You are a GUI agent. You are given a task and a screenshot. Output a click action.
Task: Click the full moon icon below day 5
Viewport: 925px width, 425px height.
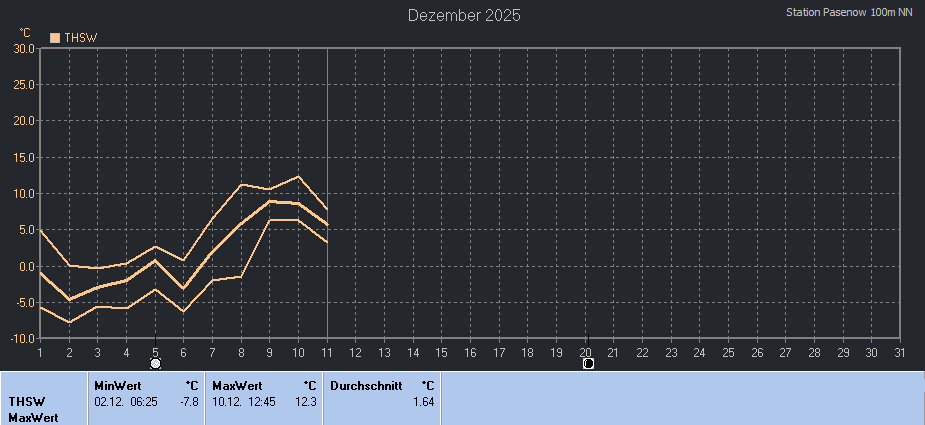[x=155, y=363]
